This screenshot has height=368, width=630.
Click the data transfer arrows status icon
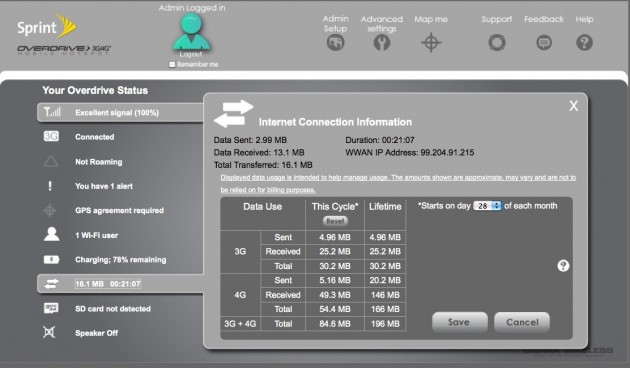click(x=51, y=284)
